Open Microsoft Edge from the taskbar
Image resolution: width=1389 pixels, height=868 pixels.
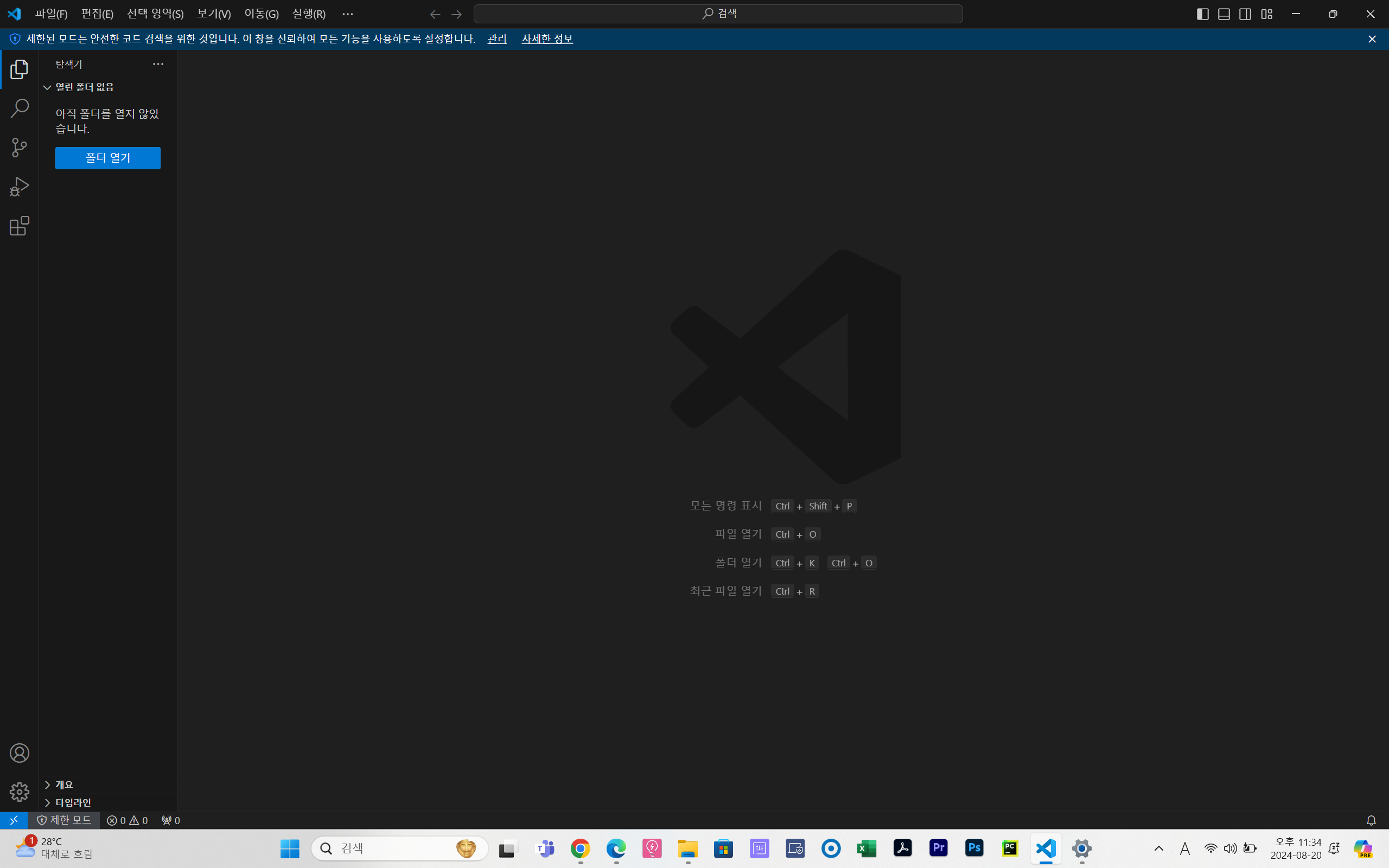(616, 848)
